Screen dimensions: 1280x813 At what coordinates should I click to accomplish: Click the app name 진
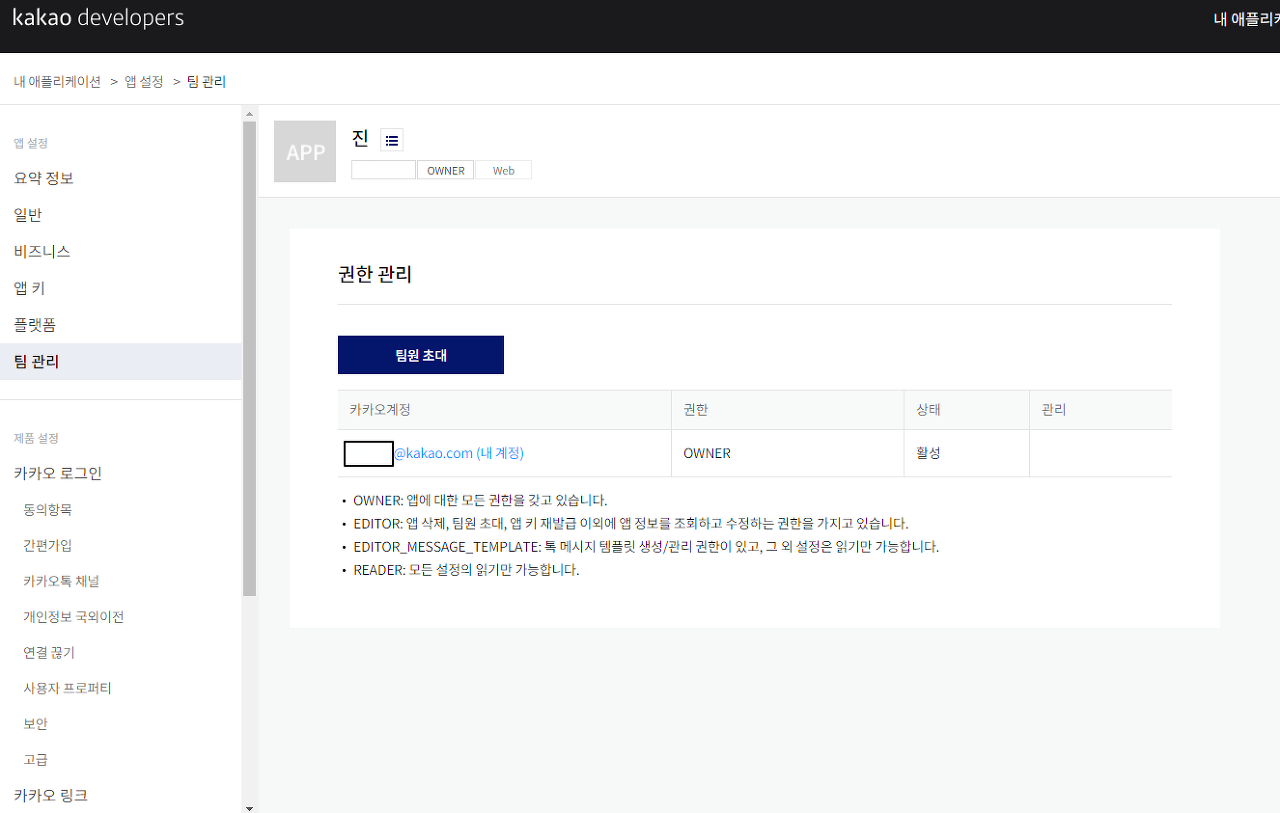tap(360, 139)
